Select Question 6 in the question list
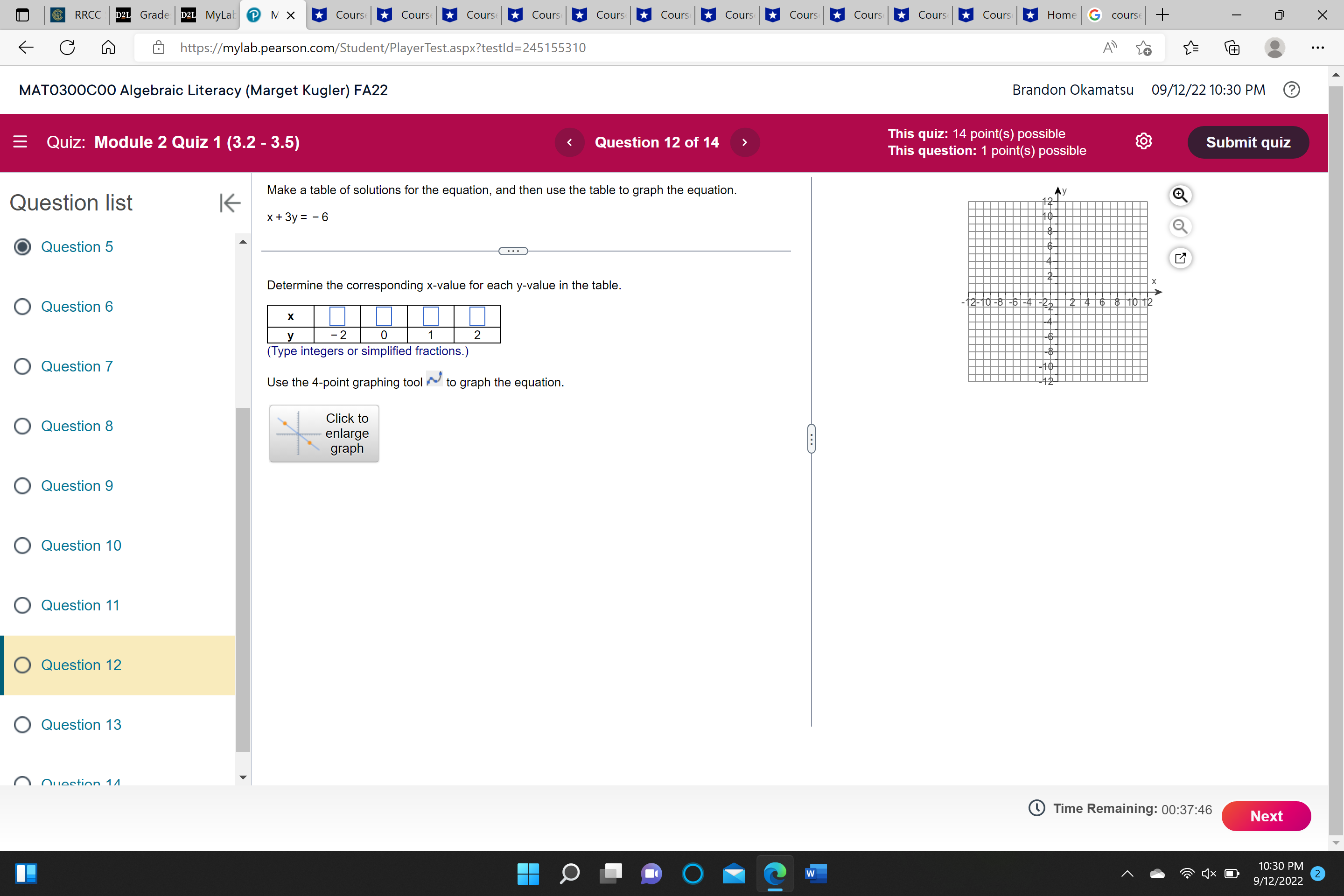Viewport: 1344px width, 896px height. tap(77, 307)
